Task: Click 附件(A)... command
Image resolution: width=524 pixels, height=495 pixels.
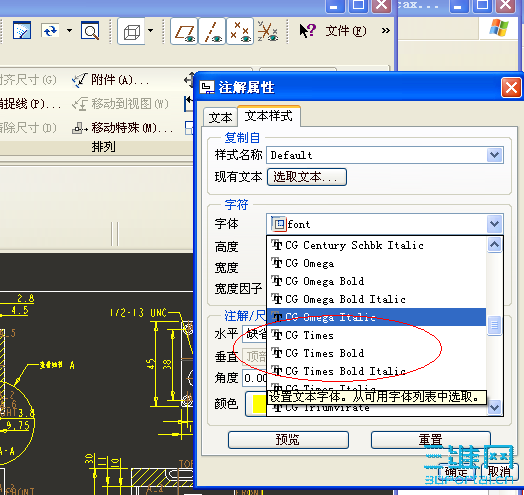Action: click(111, 80)
